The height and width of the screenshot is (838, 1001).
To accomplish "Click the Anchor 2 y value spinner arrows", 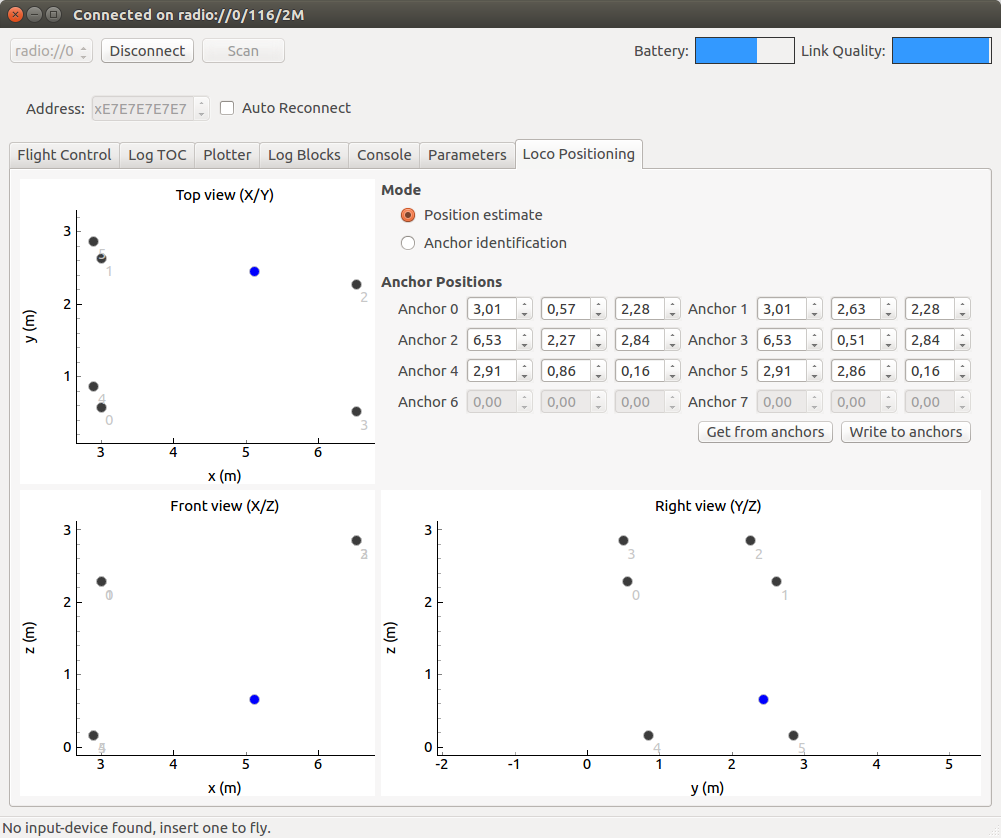I will [x=598, y=340].
